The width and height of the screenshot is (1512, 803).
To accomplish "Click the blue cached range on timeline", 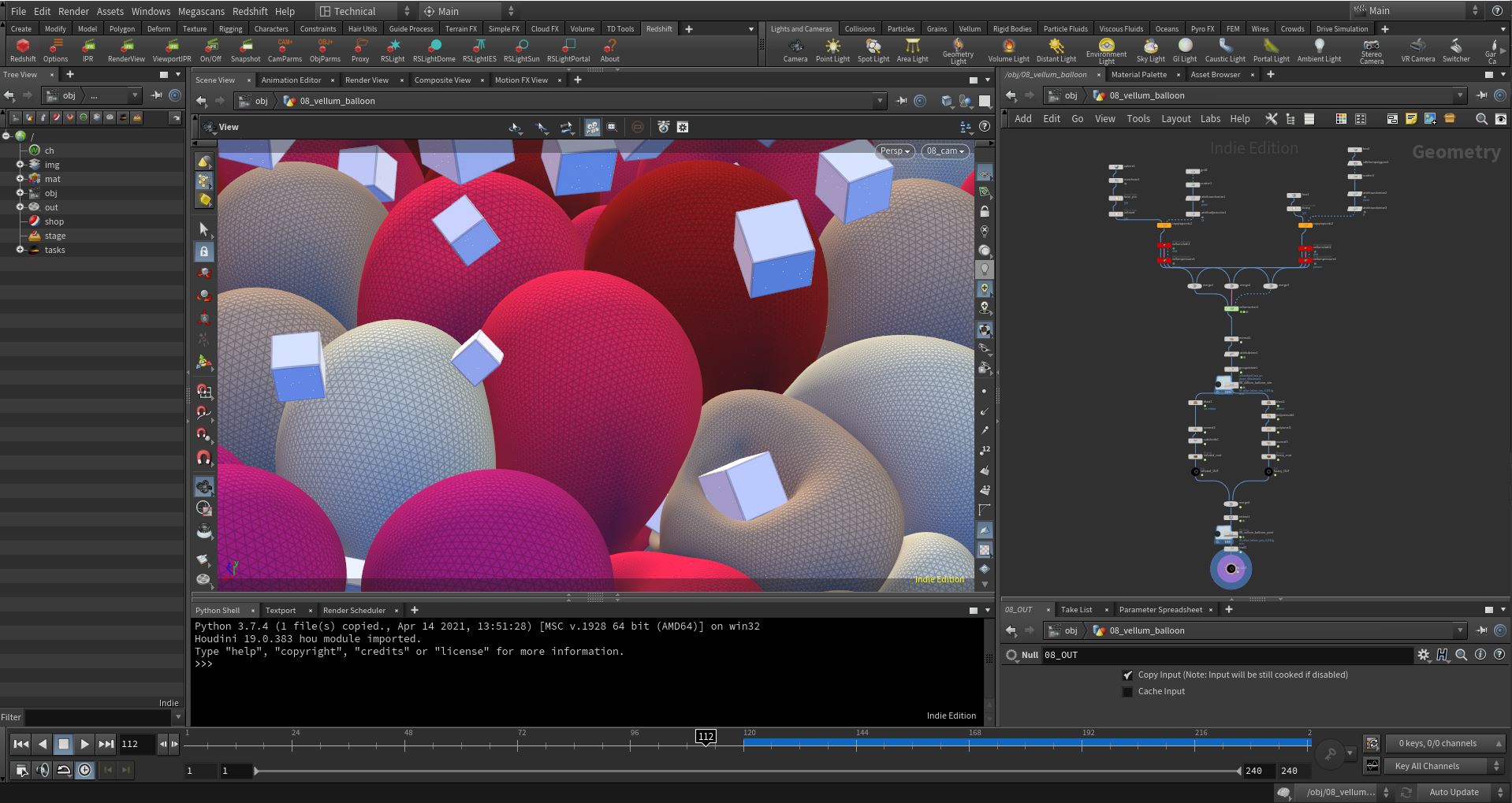I will (1026, 742).
